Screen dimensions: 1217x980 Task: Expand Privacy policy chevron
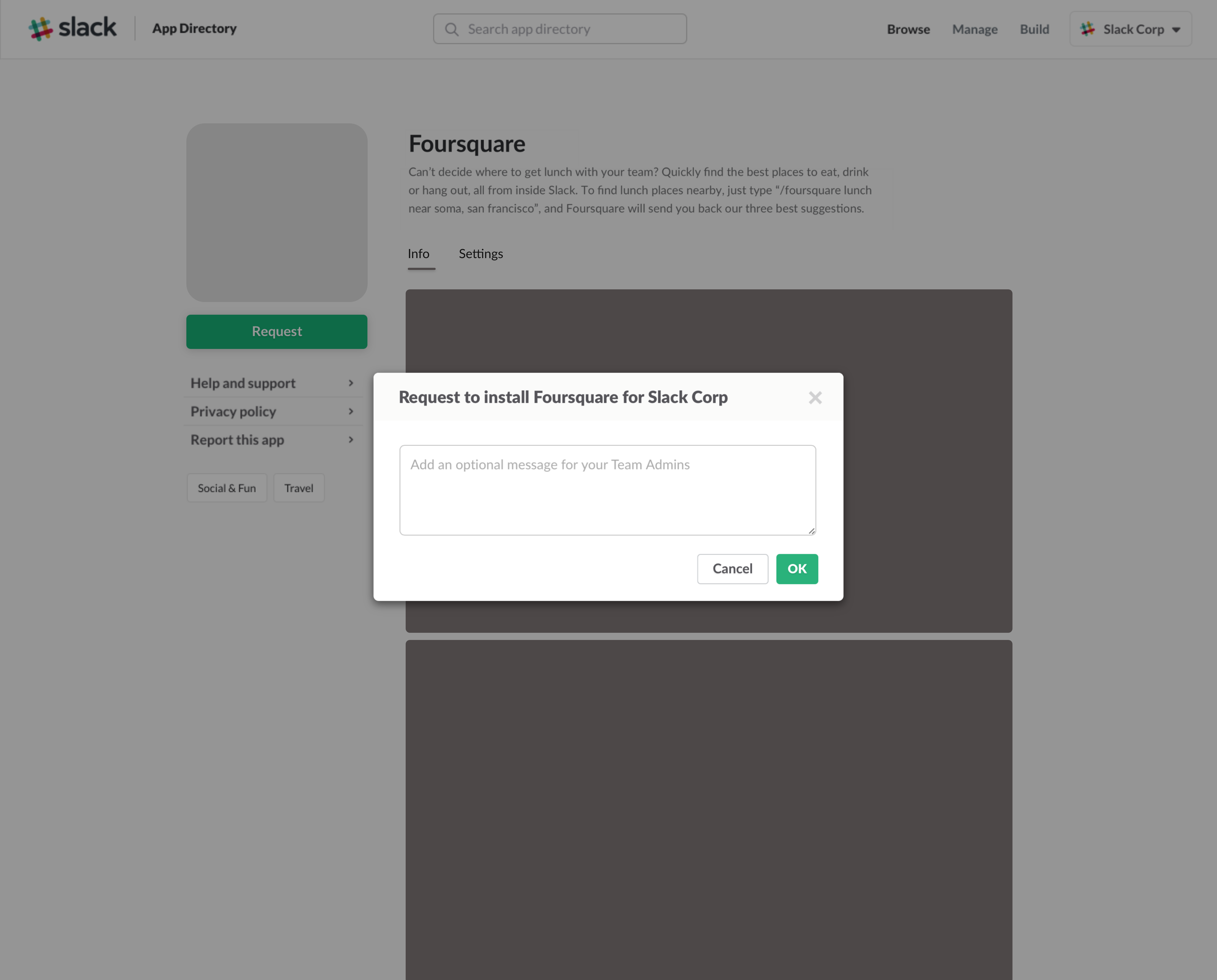(x=351, y=411)
